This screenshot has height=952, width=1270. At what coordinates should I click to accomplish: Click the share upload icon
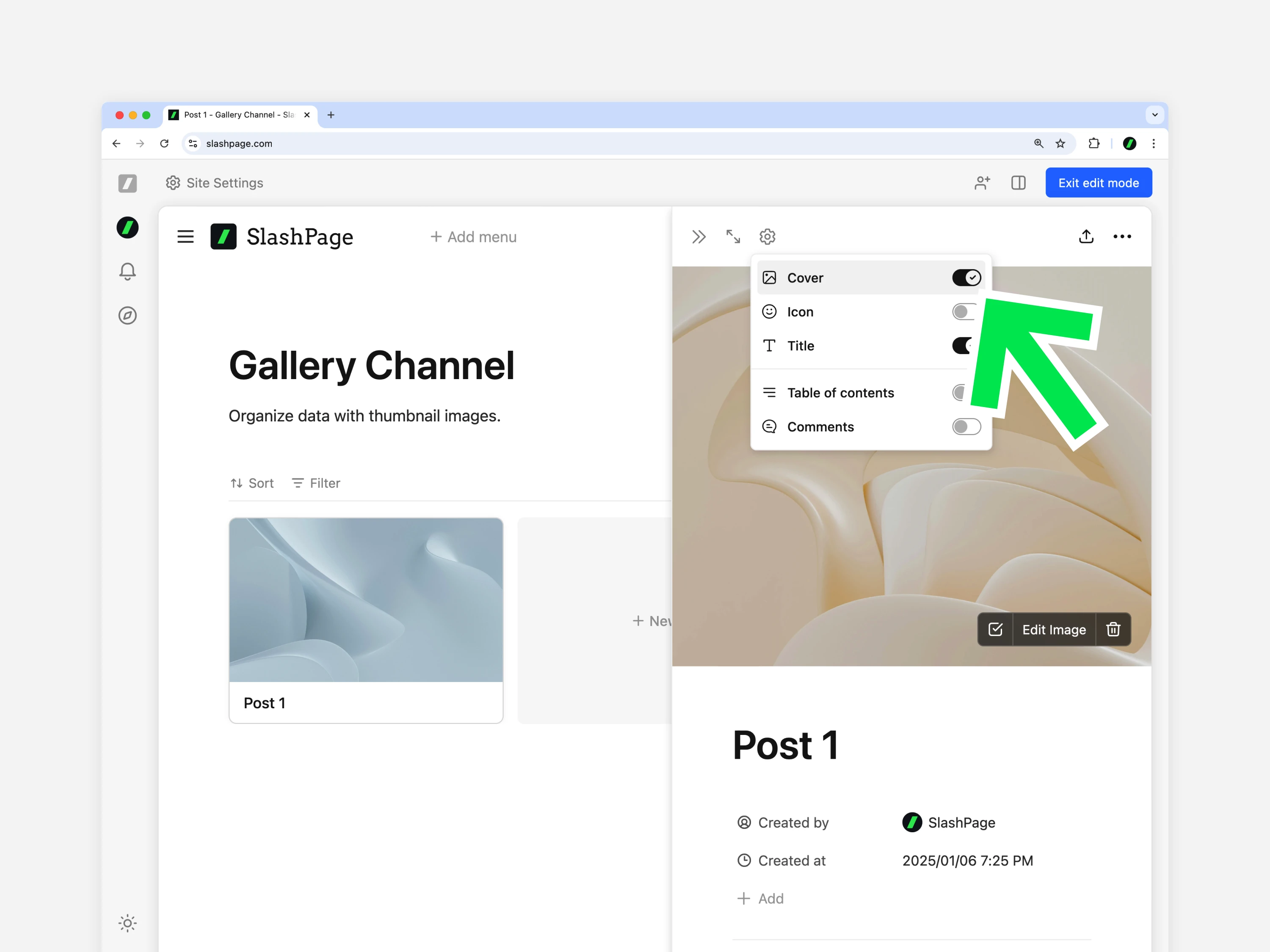coord(1086,237)
